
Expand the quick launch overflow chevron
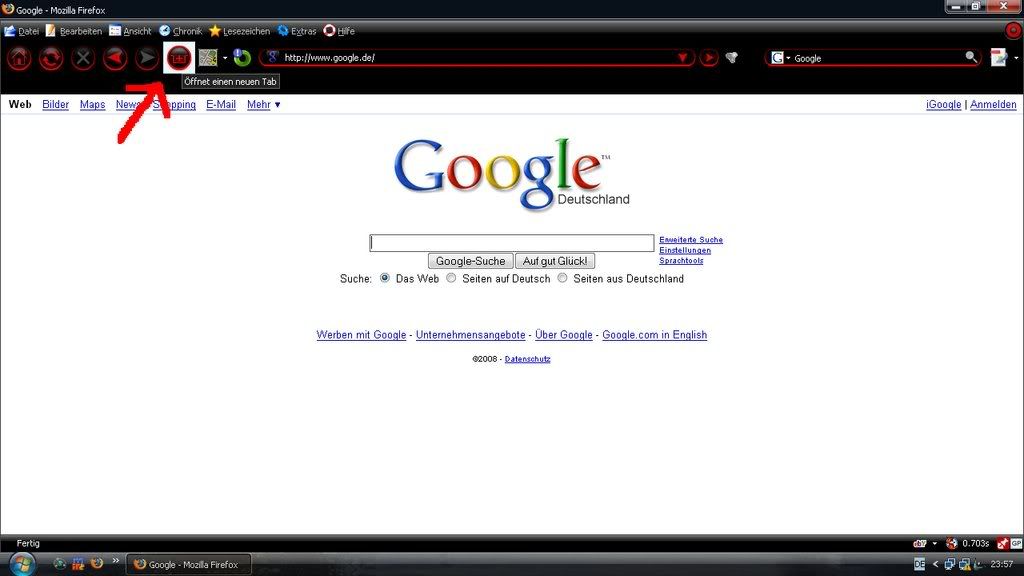[116, 560]
